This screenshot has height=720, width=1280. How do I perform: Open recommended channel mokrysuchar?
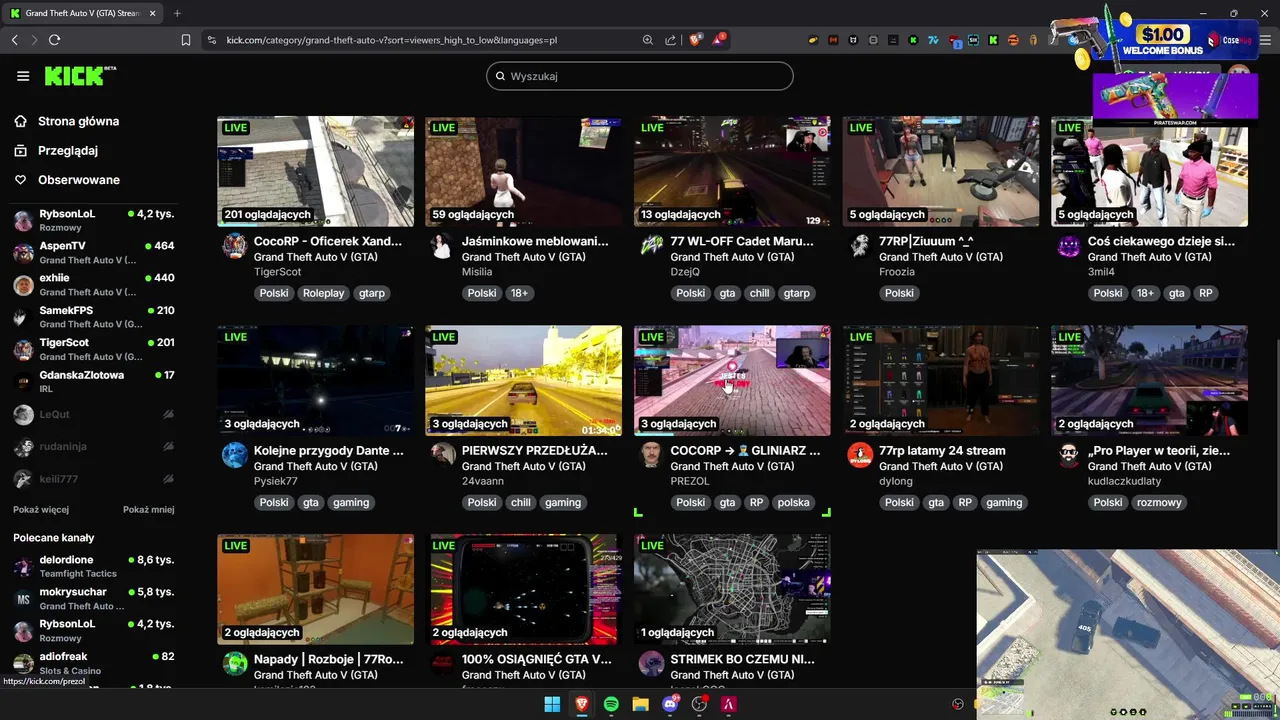pyautogui.click(x=93, y=598)
